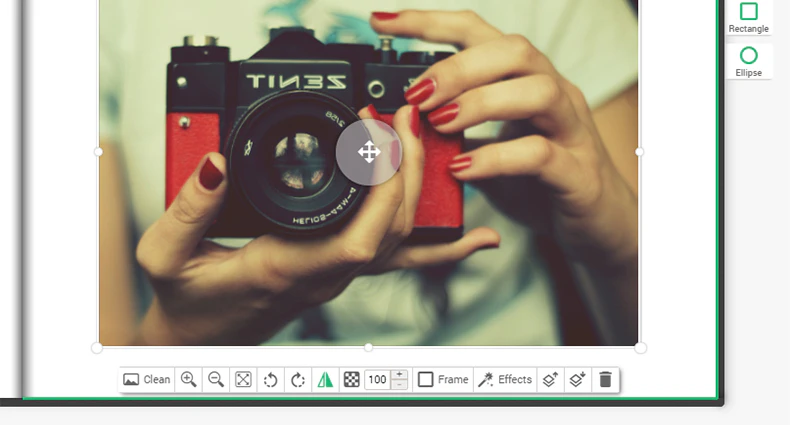
Task: Bring the layer forward
Action: (550, 380)
